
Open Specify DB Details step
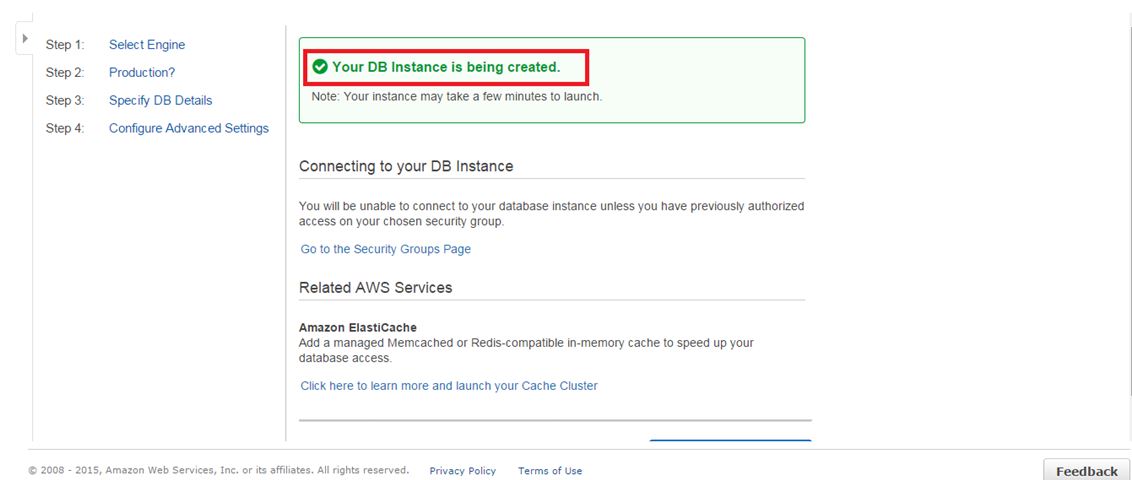point(160,100)
